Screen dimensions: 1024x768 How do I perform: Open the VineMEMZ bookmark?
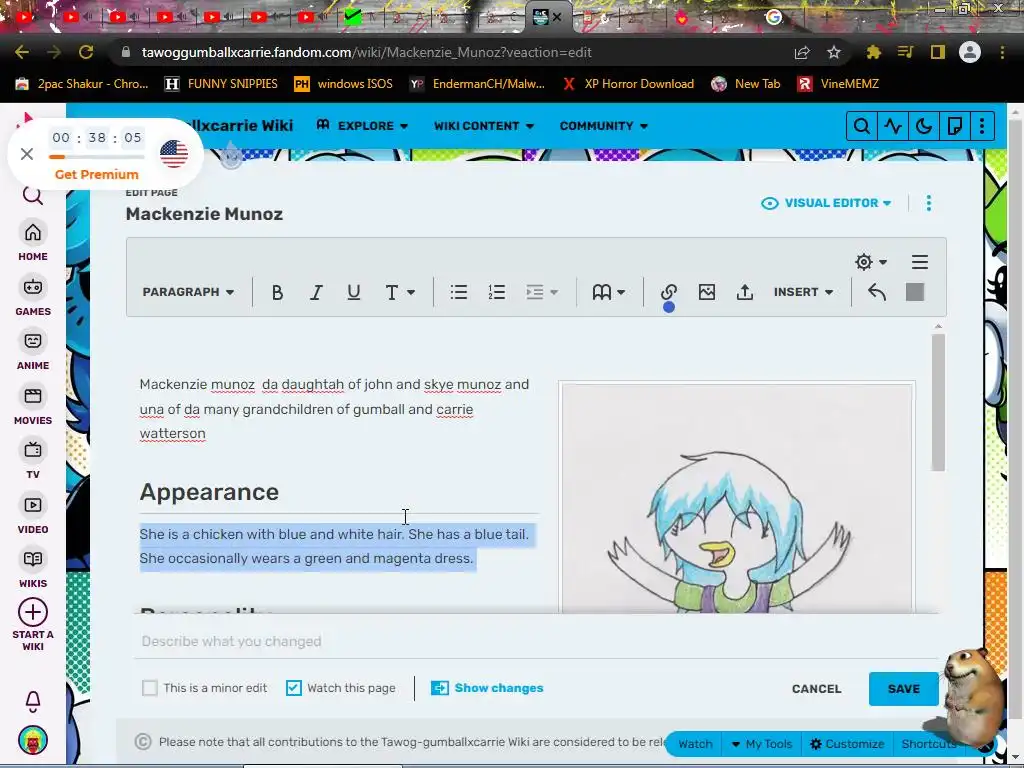click(838, 84)
